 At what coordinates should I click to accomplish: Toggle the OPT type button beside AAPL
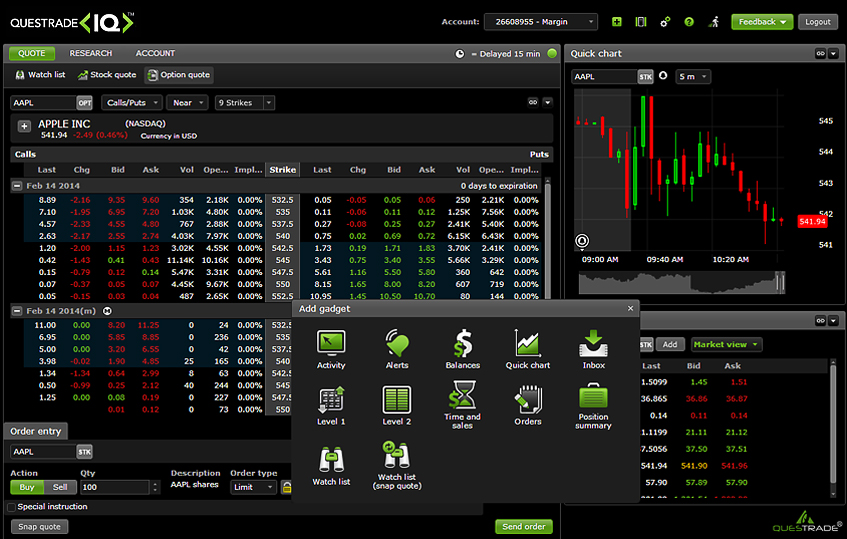point(85,103)
